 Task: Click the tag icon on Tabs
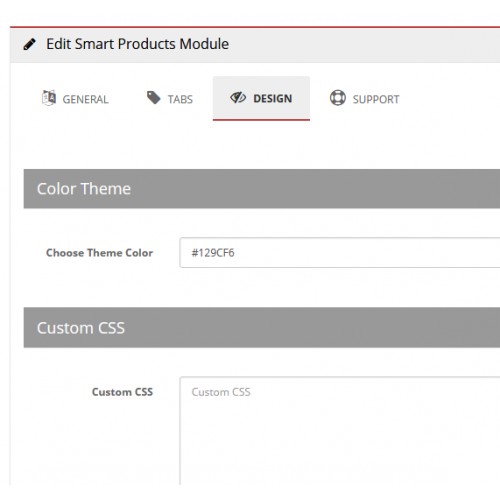154,98
